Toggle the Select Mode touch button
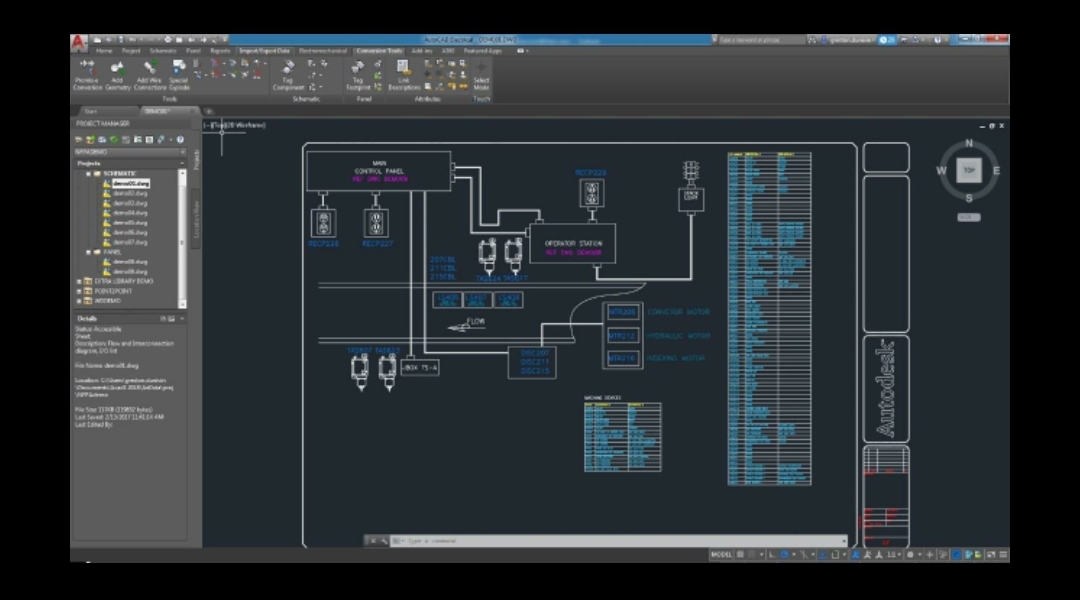The image size is (1080, 600). coord(481,75)
